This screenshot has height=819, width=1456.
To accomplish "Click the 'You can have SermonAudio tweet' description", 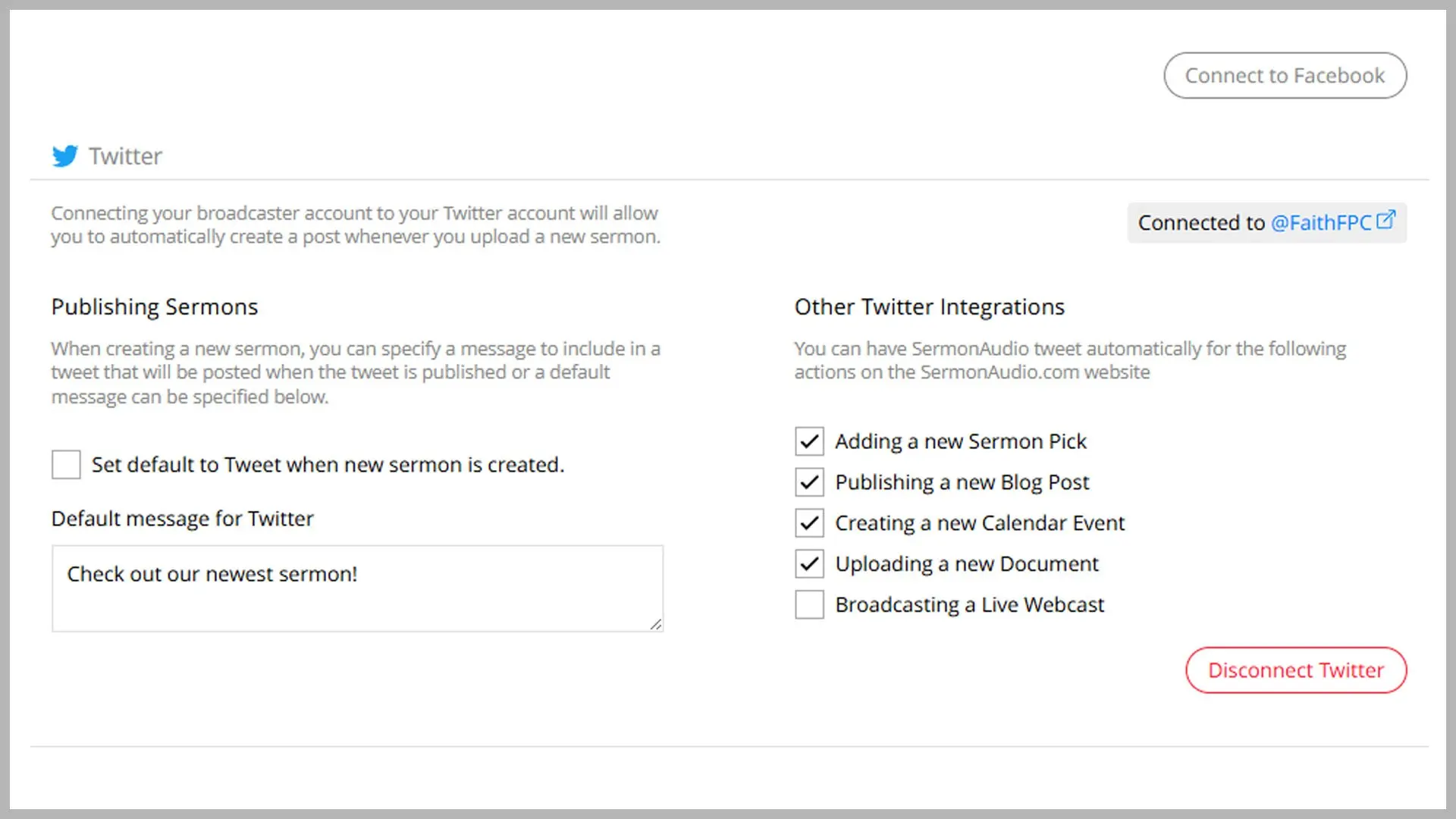I will (x=1070, y=360).
